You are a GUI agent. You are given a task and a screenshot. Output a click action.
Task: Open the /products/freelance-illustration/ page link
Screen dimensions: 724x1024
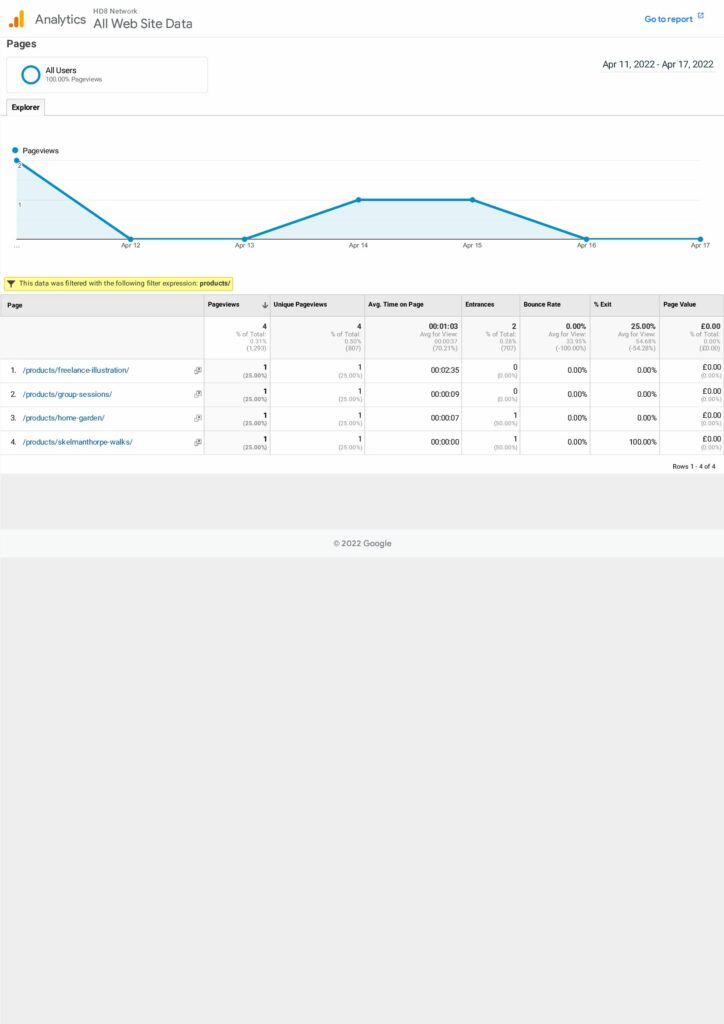click(76, 370)
